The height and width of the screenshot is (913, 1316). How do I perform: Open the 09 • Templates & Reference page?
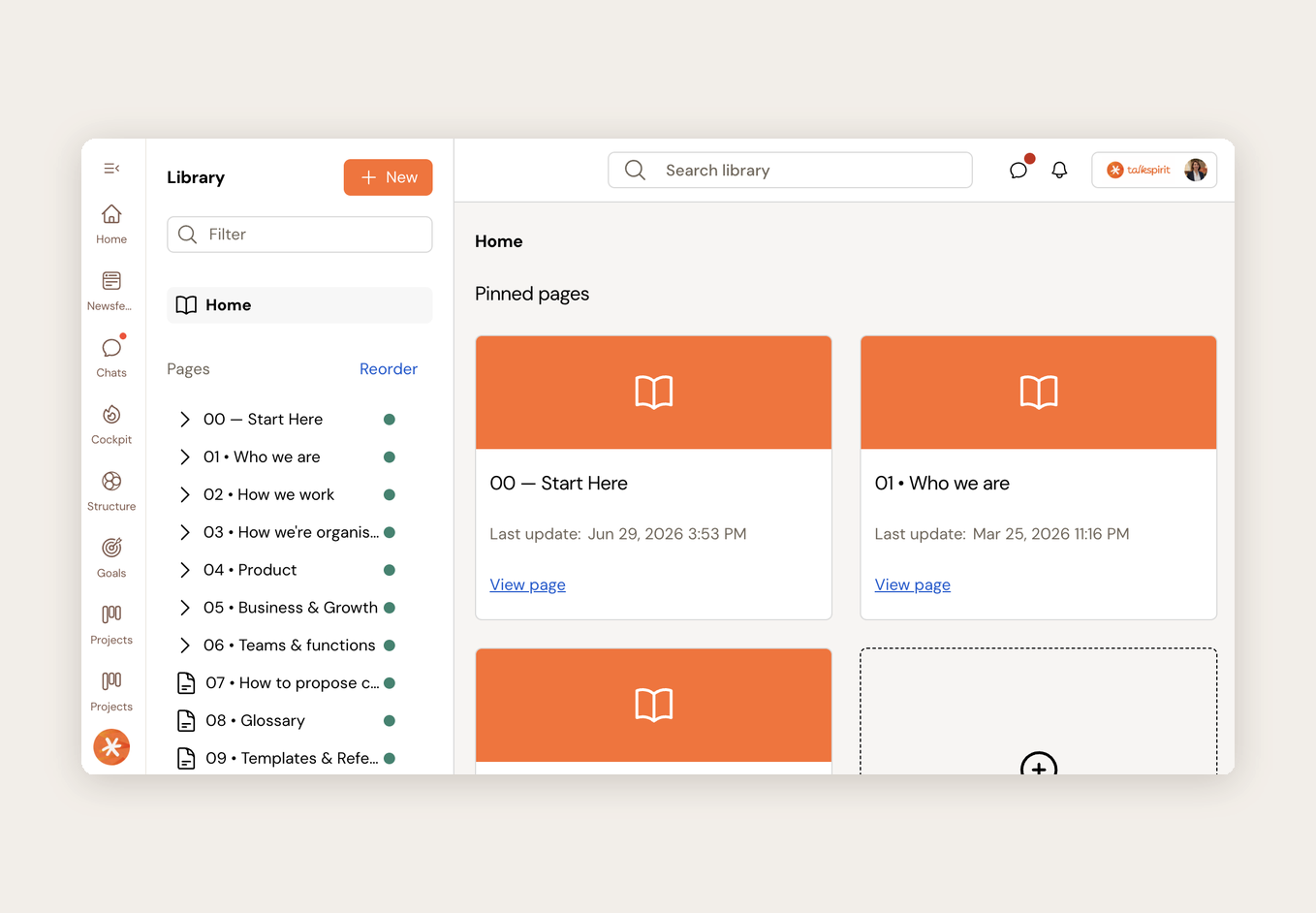click(x=293, y=759)
